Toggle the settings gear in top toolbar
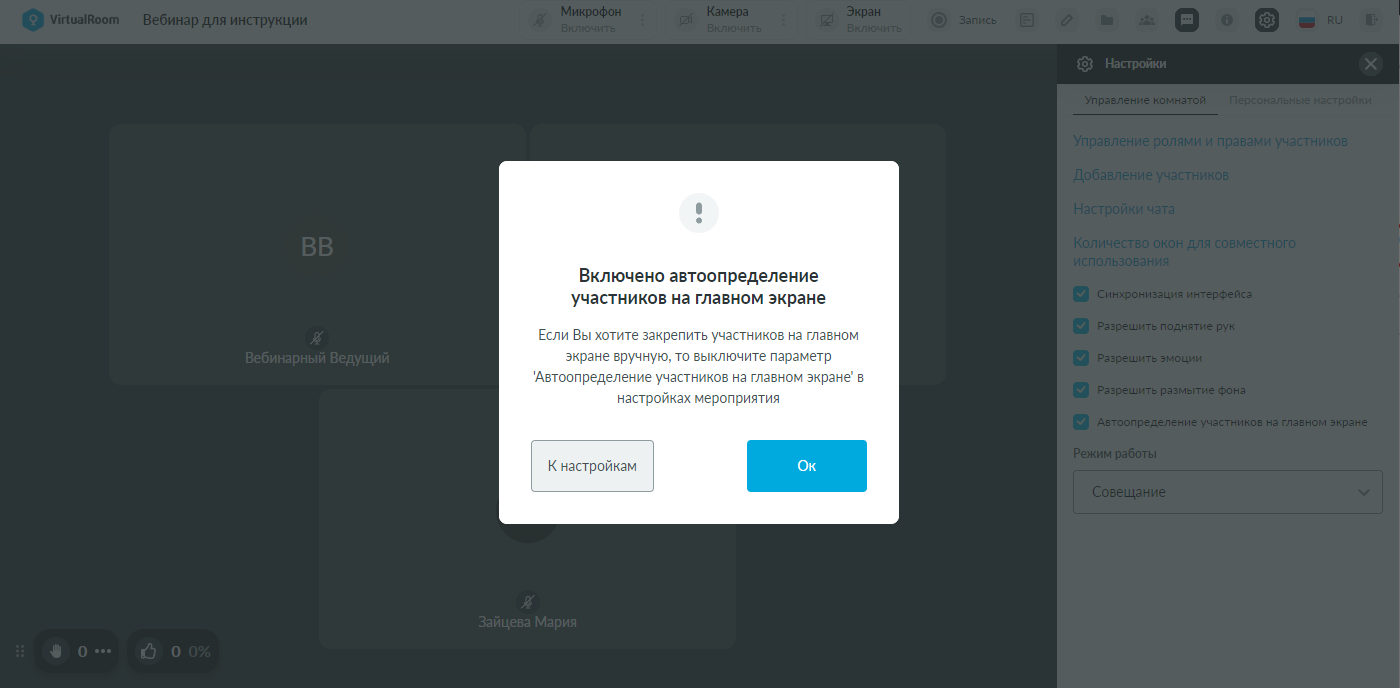Screen dimensions: 1400x688 1267,20
